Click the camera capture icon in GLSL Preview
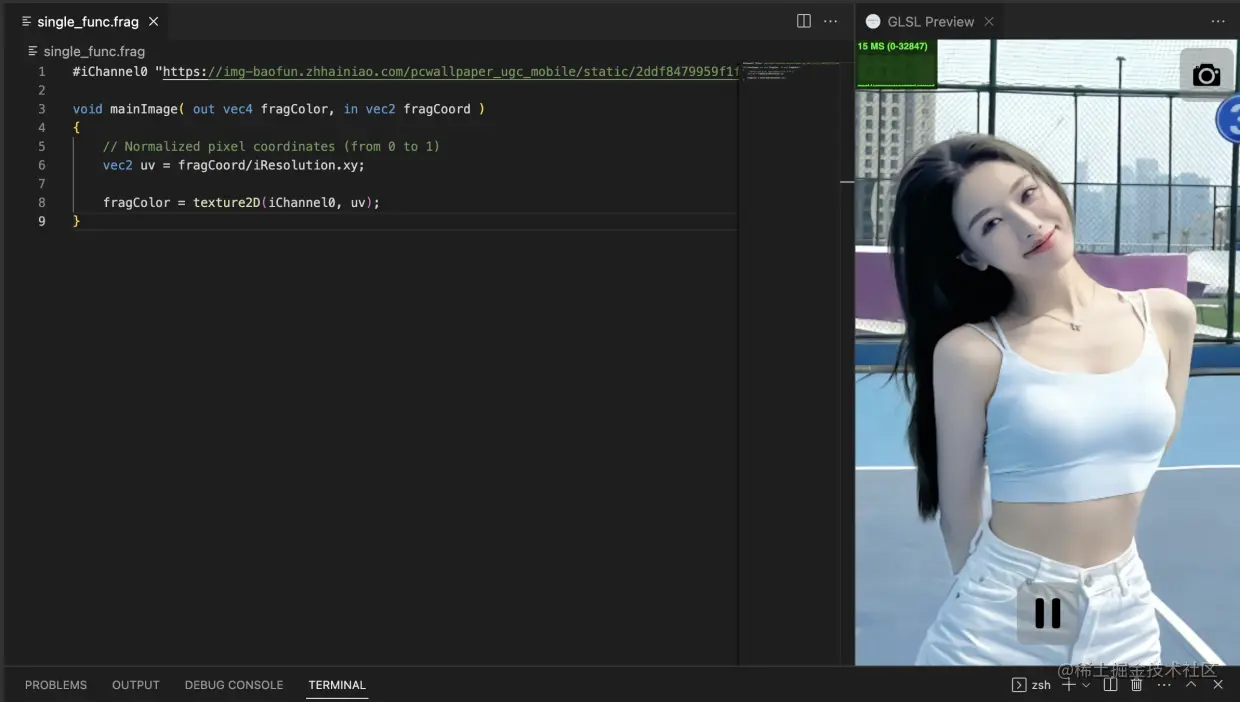Viewport: 1240px width, 702px height. click(x=1207, y=73)
